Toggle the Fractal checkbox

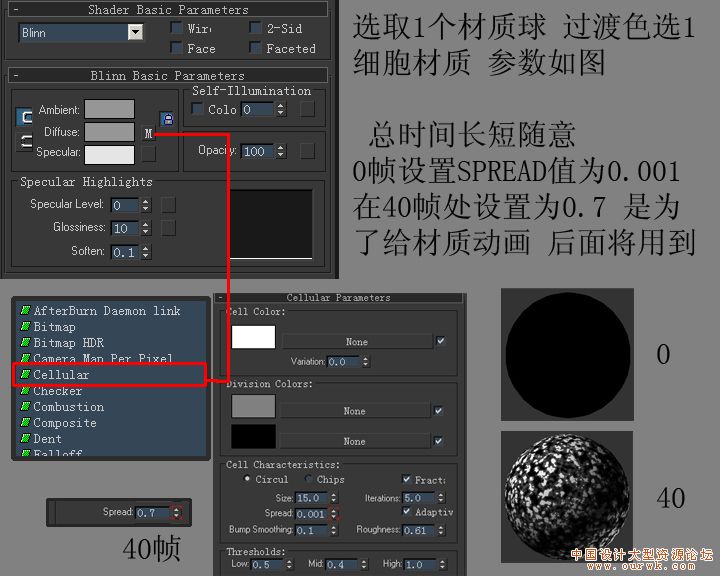point(406,479)
